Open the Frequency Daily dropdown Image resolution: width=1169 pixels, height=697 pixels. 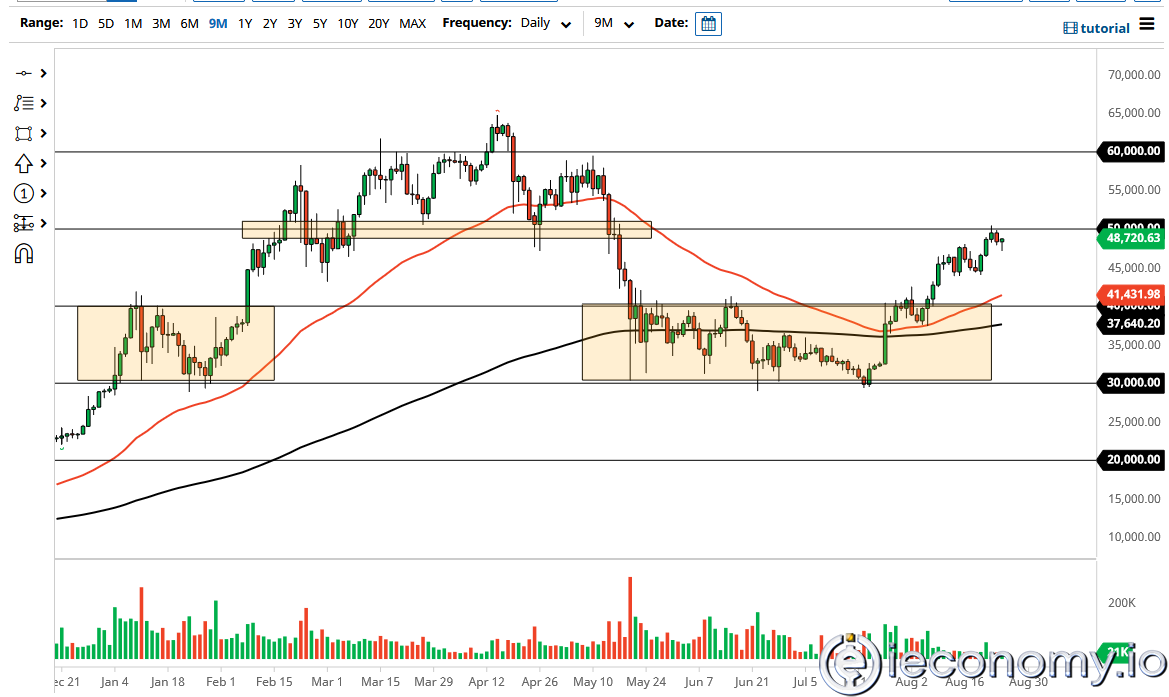[546, 23]
